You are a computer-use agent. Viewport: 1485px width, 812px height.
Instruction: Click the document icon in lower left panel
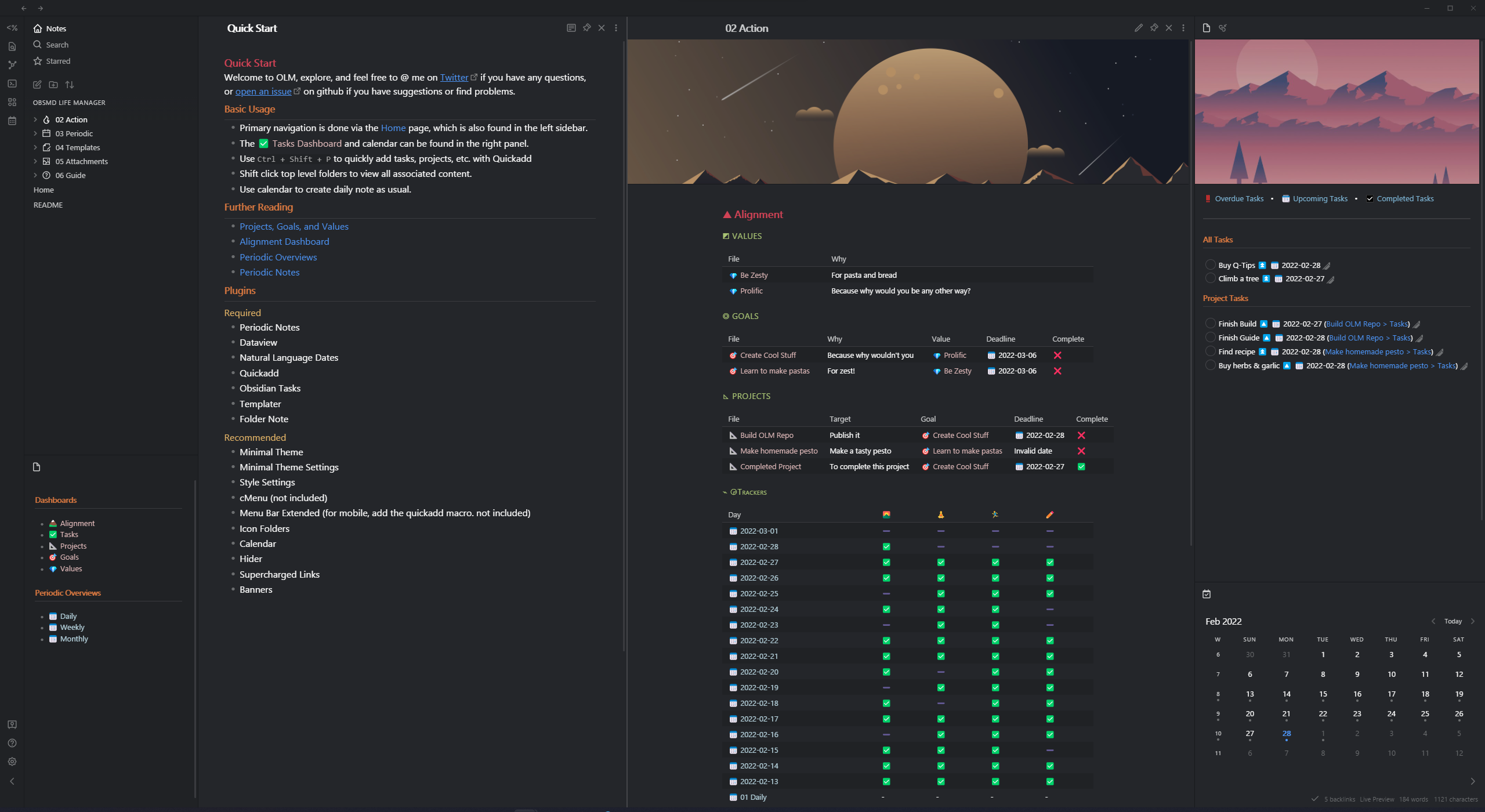point(37,467)
